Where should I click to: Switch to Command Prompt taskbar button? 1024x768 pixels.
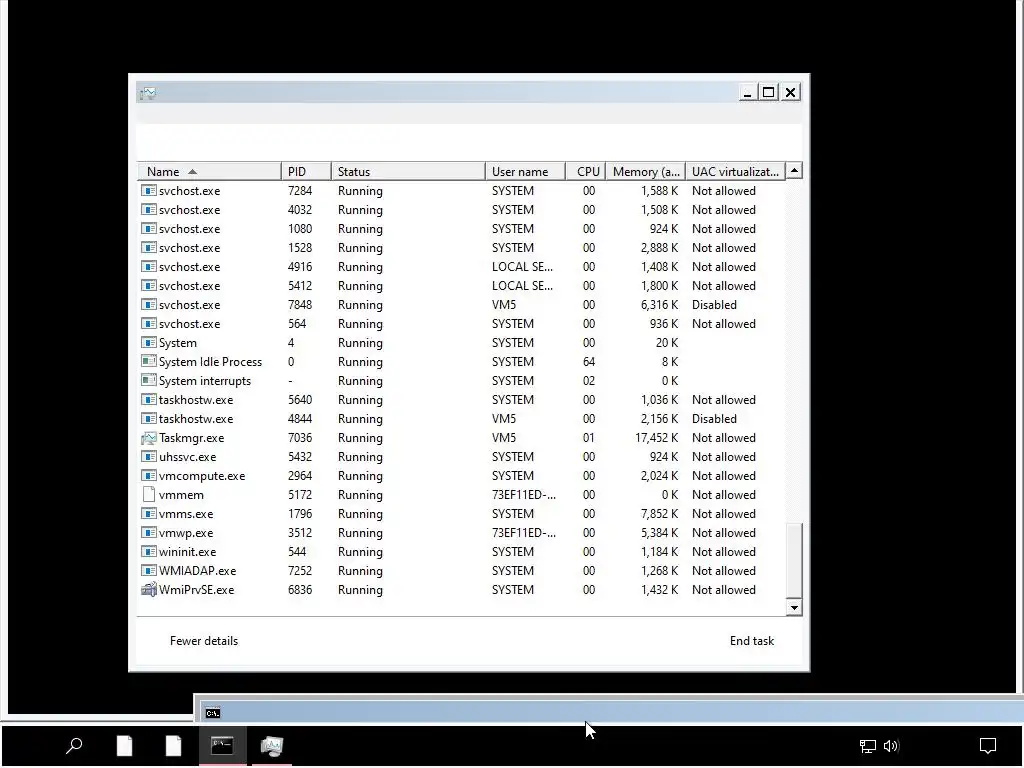click(222, 746)
